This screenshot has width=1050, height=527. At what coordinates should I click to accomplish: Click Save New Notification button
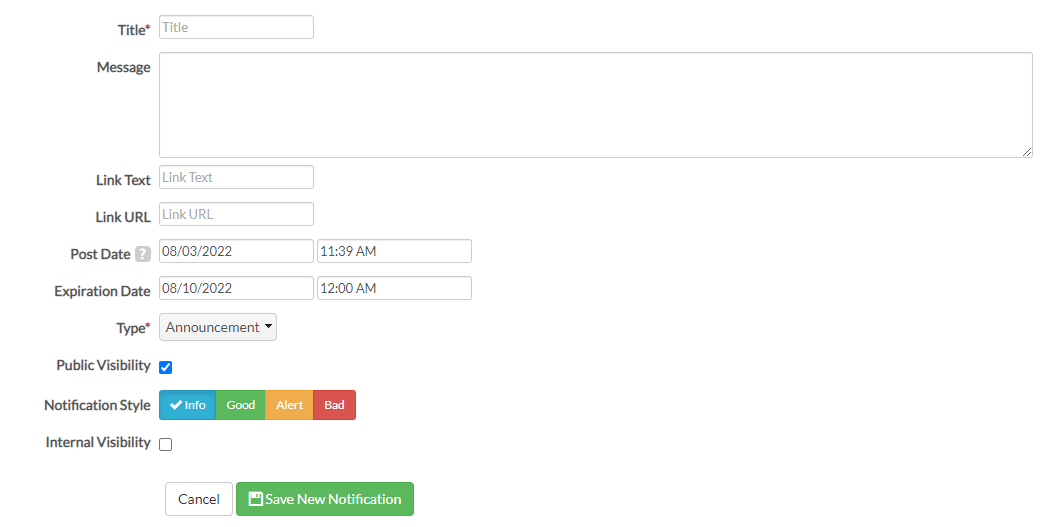(x=325, y=499)
